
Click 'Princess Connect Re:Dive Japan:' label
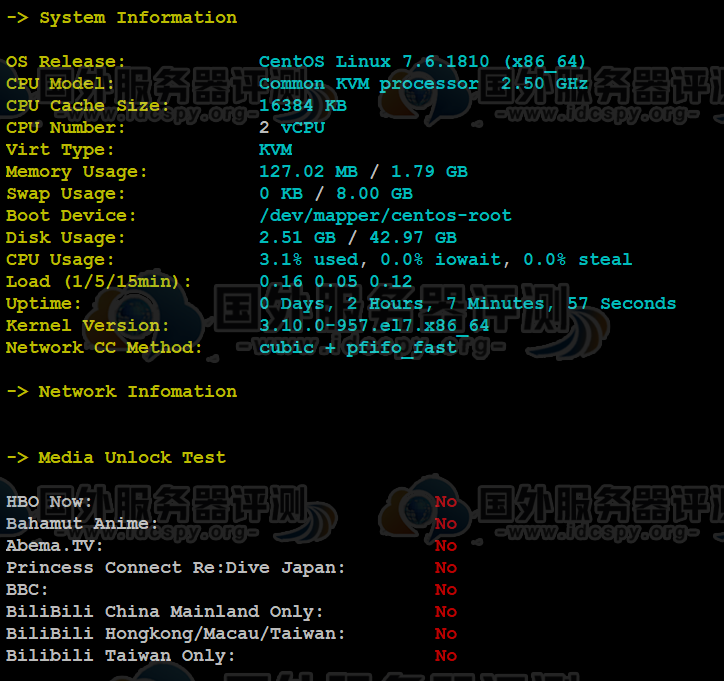[x=176, y=568]
